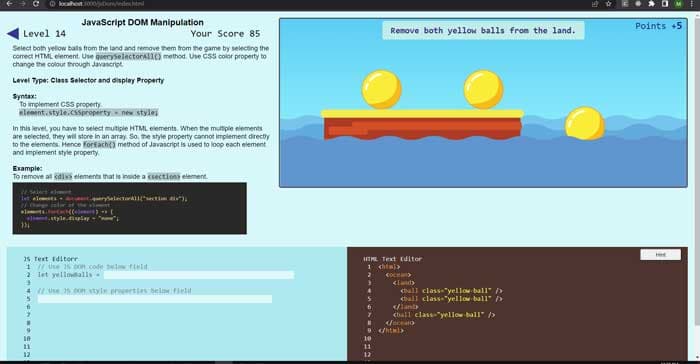Go back using the browser back arrow
The width and height of the screenshot is (700, 364).
tap(9, 4)
